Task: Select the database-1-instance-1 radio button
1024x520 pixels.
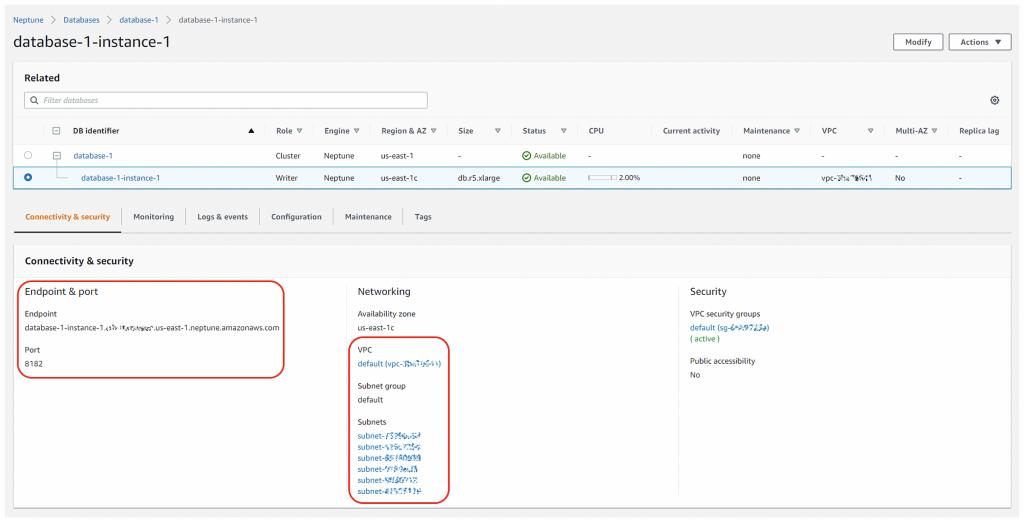Action: (28, 178)
